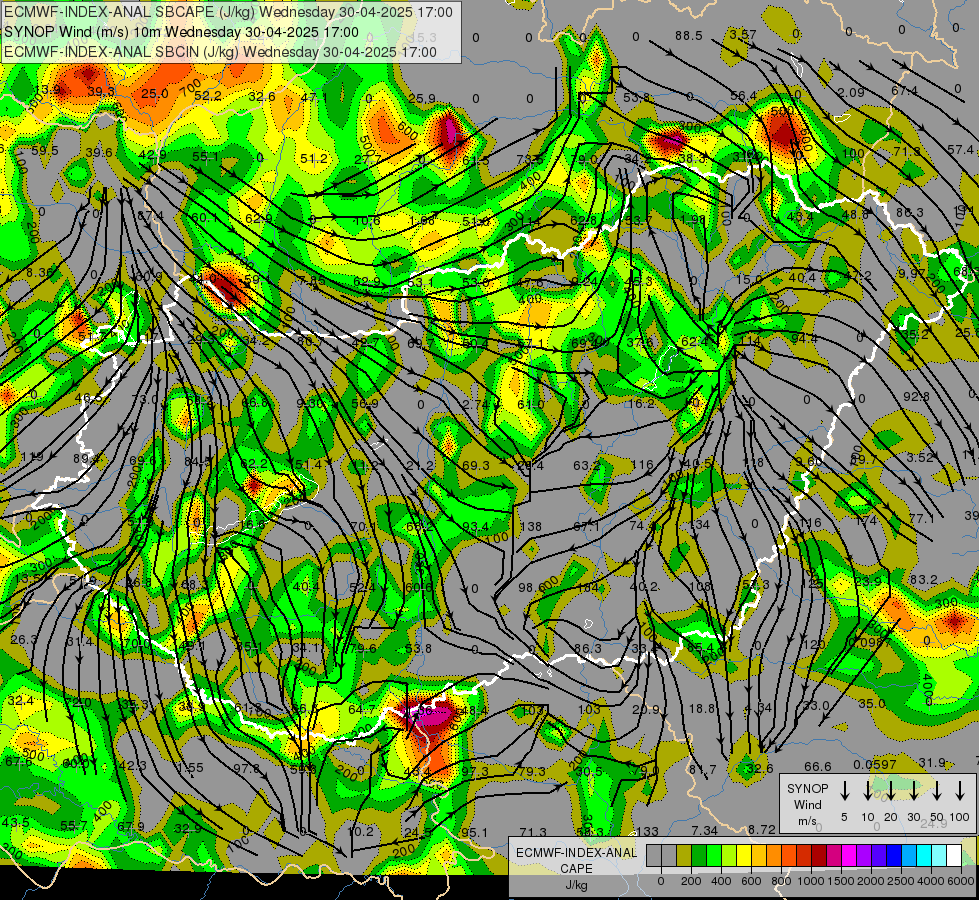This screenshot has height=900, width=979.
Task: Click the map value '93.4'
Action: 476,527
